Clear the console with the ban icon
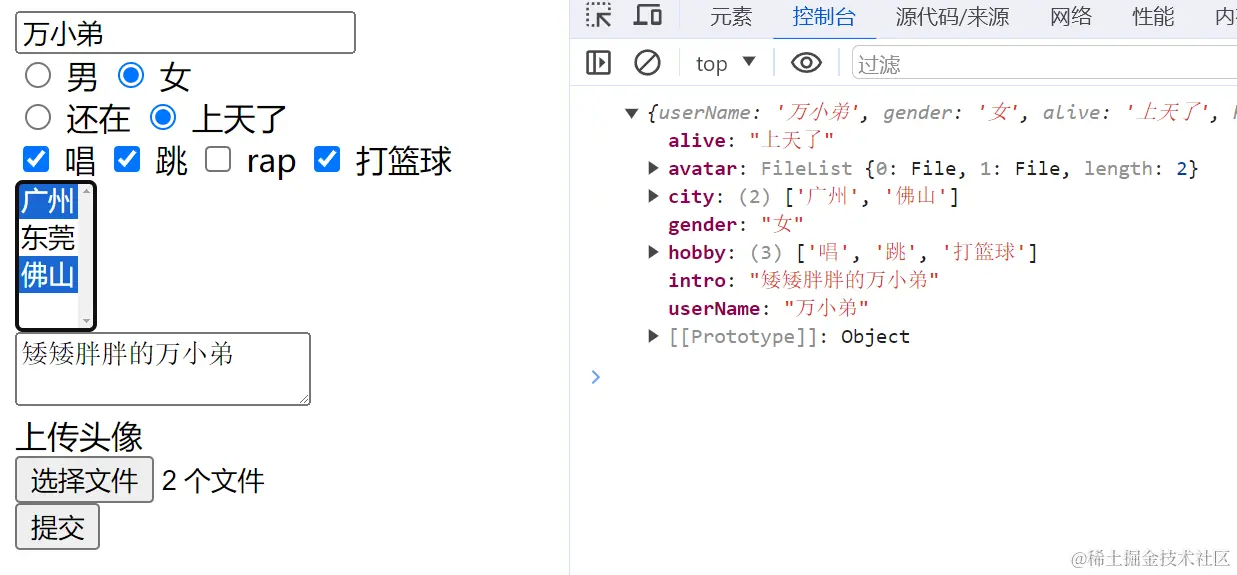 click(648, 63)
